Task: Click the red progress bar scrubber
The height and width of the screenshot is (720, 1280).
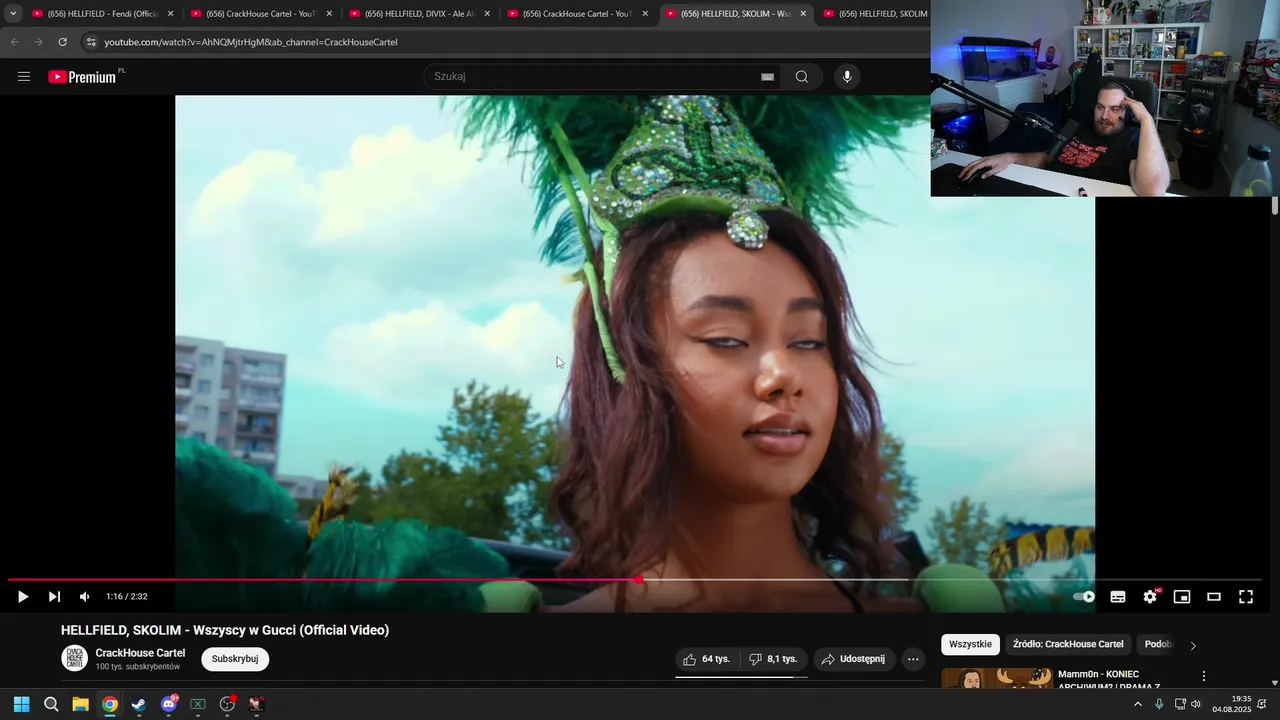Action: (639, 580)
